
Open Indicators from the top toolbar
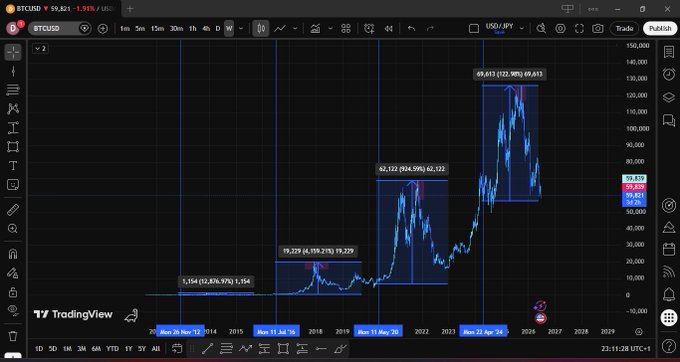point(315,29)
